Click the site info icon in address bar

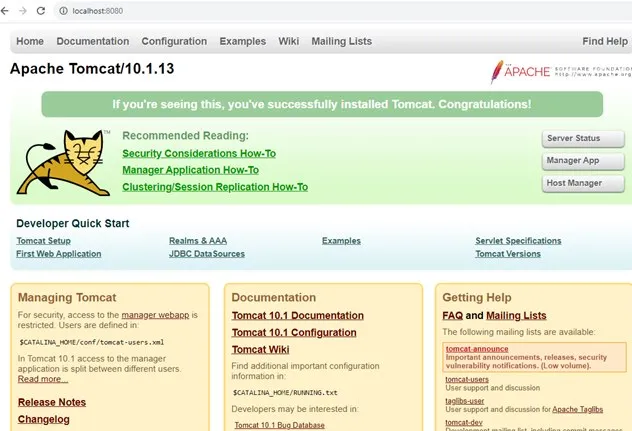point(63,11)
